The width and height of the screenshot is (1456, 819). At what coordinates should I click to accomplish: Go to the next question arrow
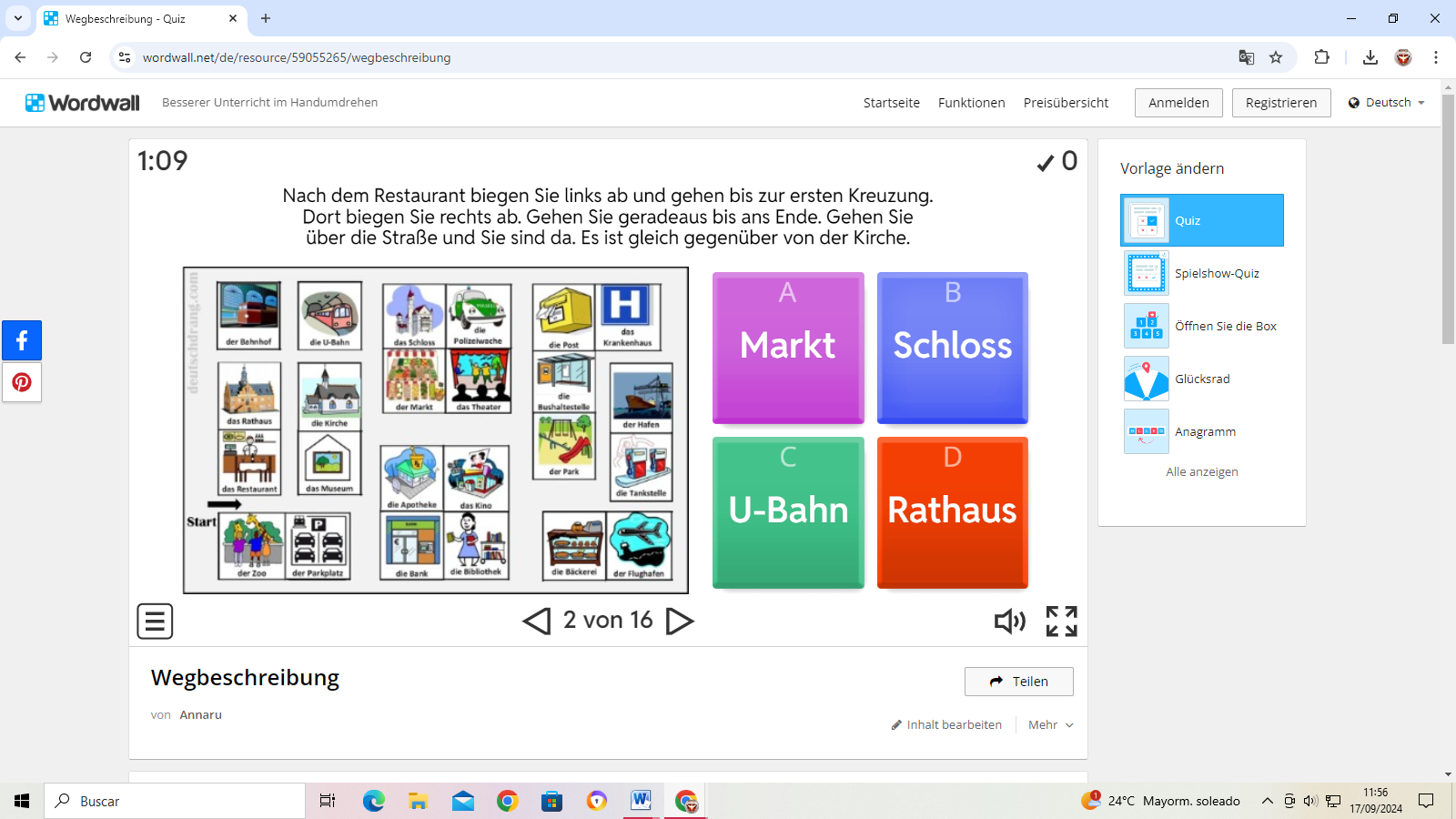(680, 621)
